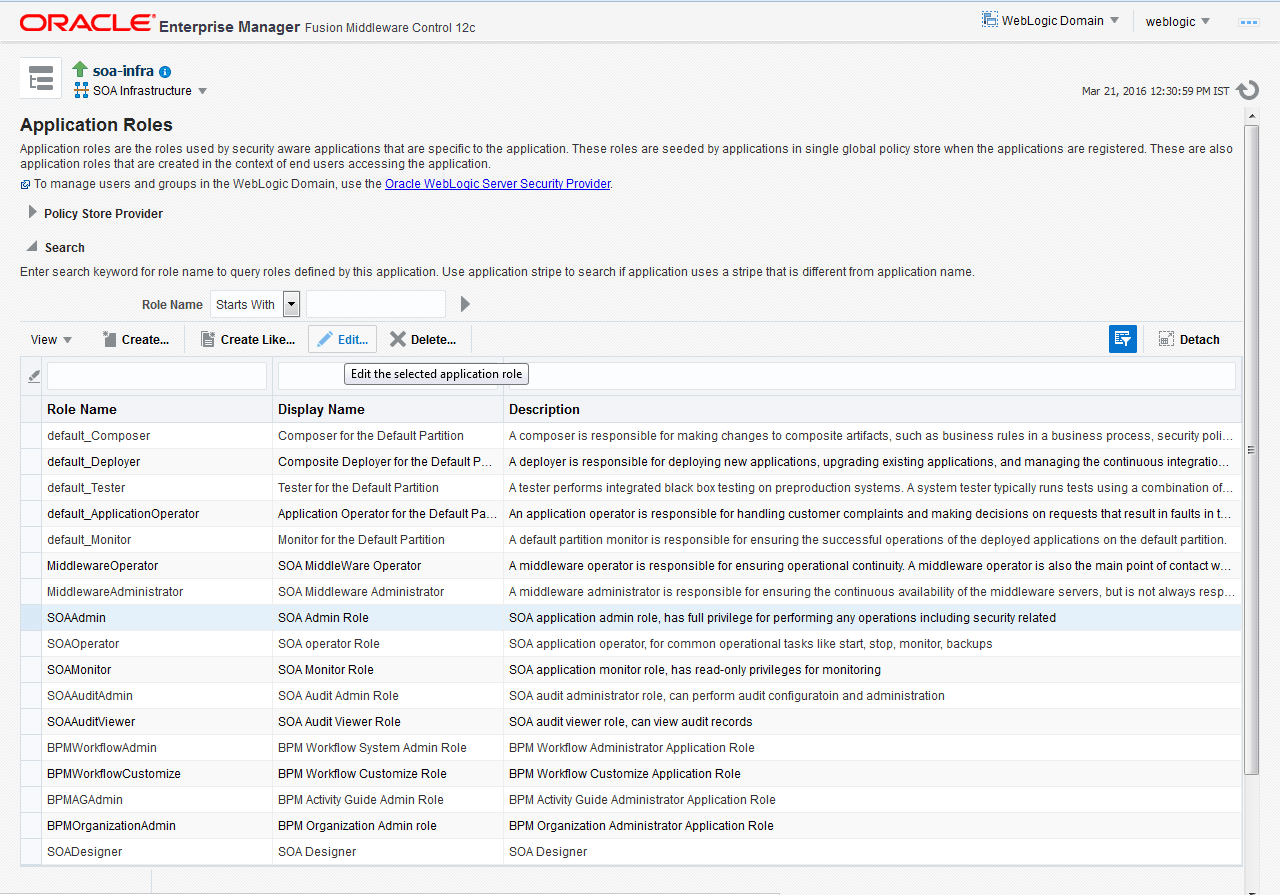Click the SOA MiddleWare Operator display name

pyautogui.click(x=350, y=566)
